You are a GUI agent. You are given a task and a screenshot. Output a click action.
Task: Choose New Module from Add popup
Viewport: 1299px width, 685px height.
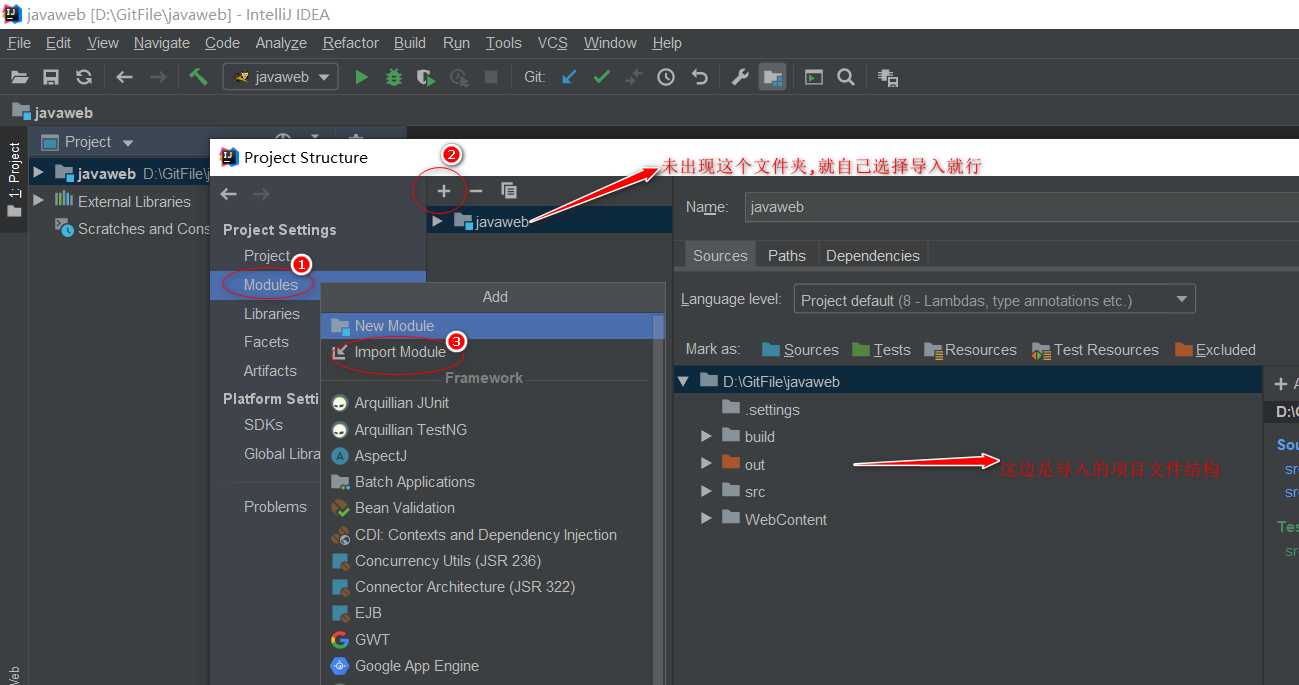(487, 326)
